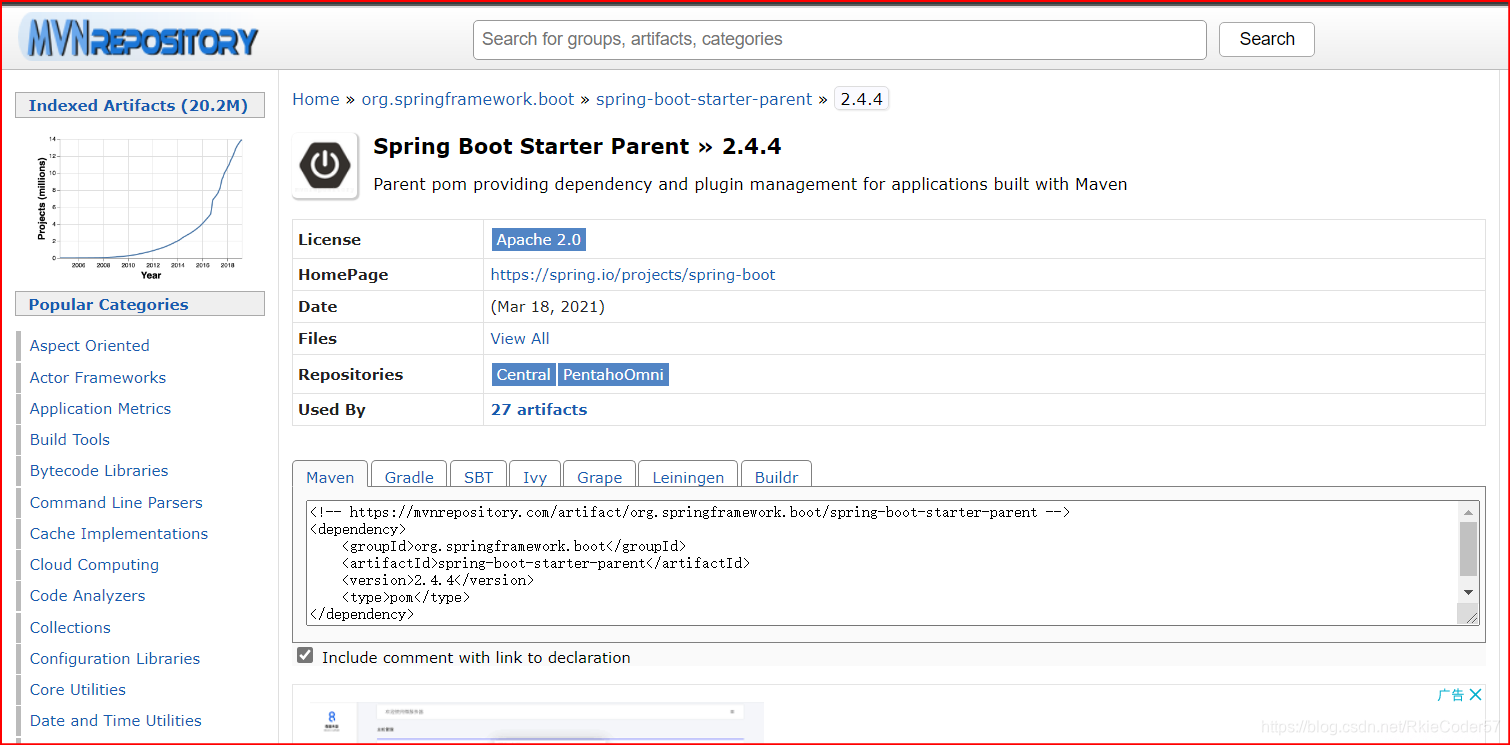The image size is (1510, 745).
Task: Open the Cloud Computing category
Action: click(94, 564)
